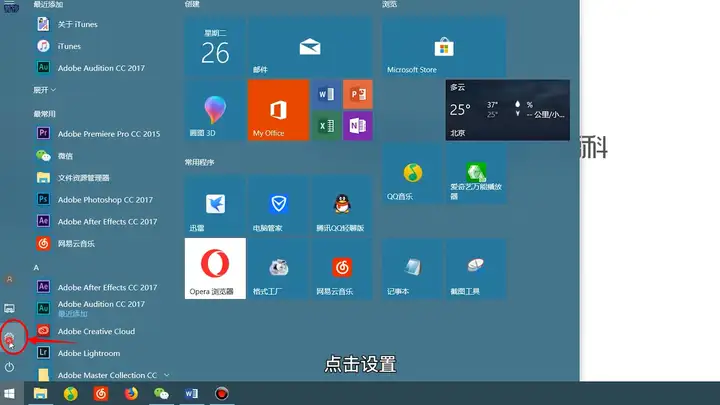Screen dimensions: 720x405
Task: Open the Microsoft Store tile
Action: tap(444, 47)
